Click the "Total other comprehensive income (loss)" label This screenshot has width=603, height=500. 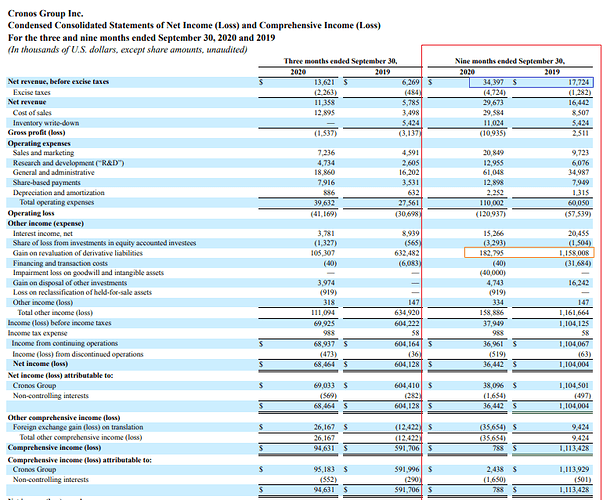(x=81, y=437)
